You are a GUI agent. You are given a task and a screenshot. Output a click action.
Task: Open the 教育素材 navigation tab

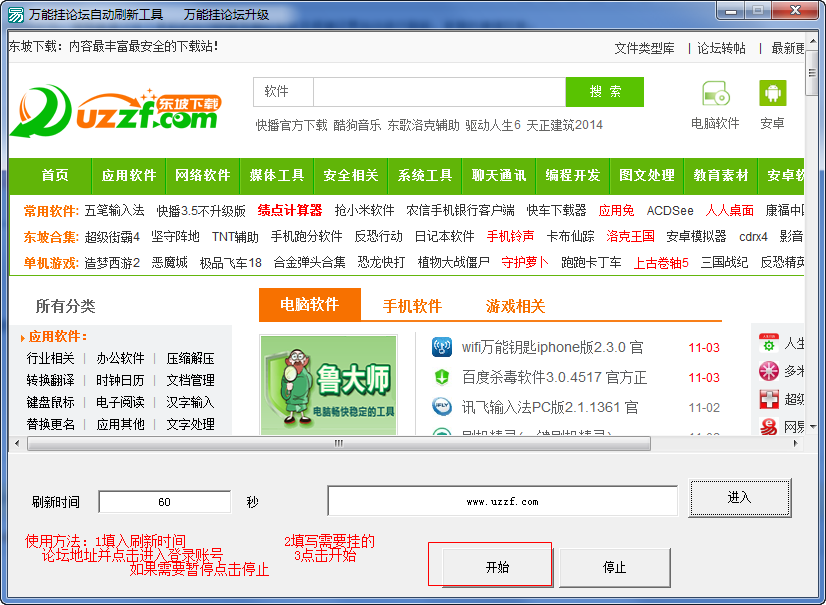[x=721, y=175]
